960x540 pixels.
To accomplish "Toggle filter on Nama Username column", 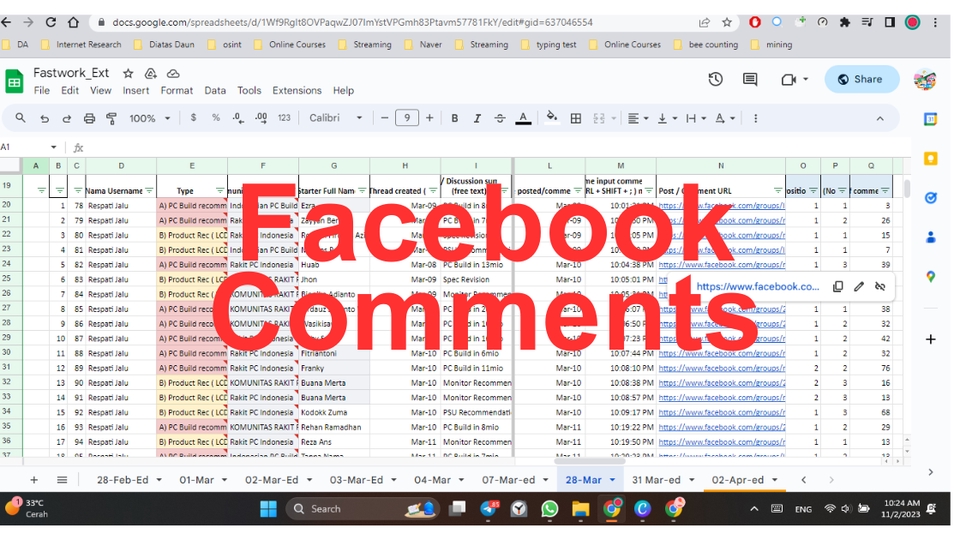I will tap(149, 191).
